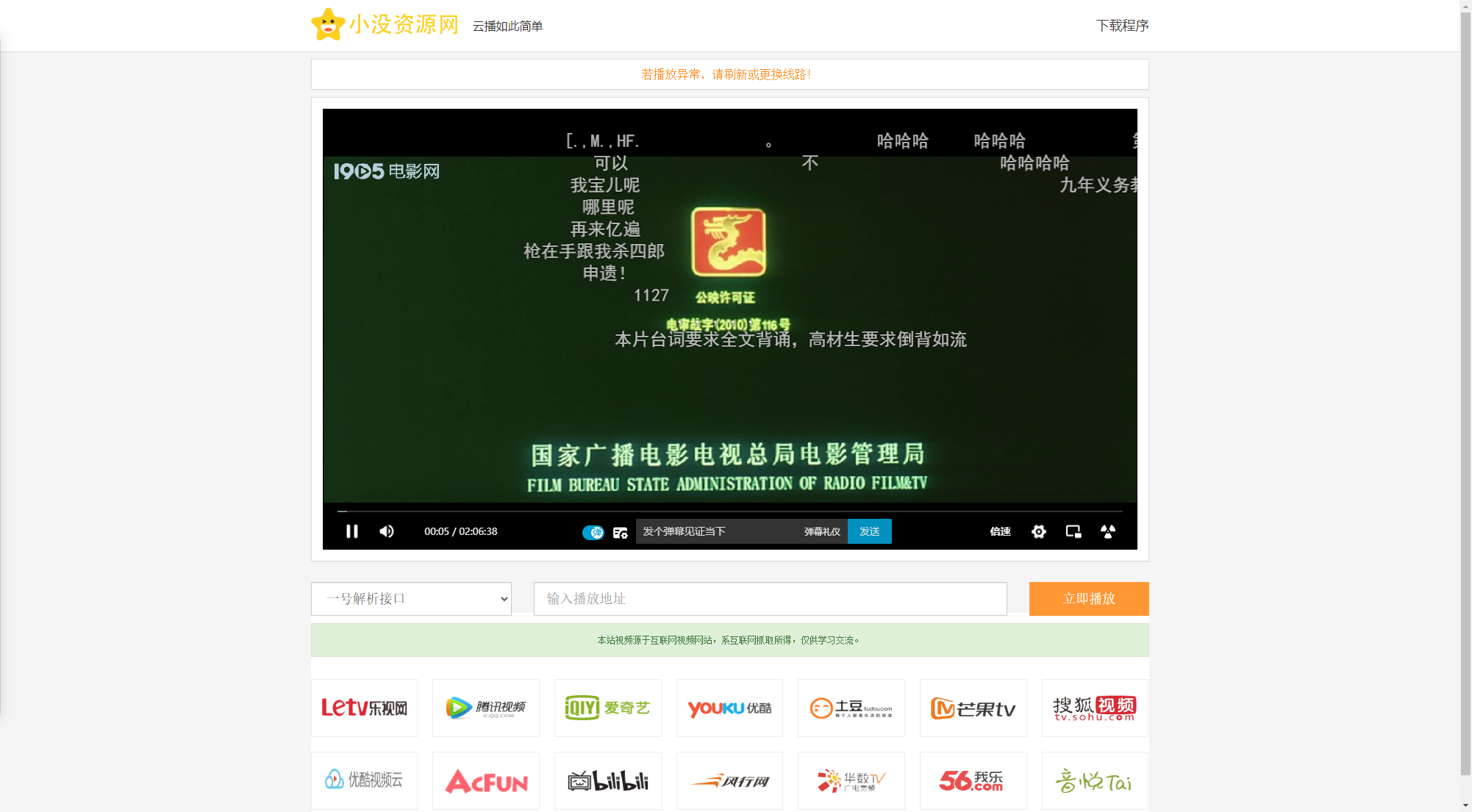Pause the video playback
1472x812 pixels.
[352, 531]
